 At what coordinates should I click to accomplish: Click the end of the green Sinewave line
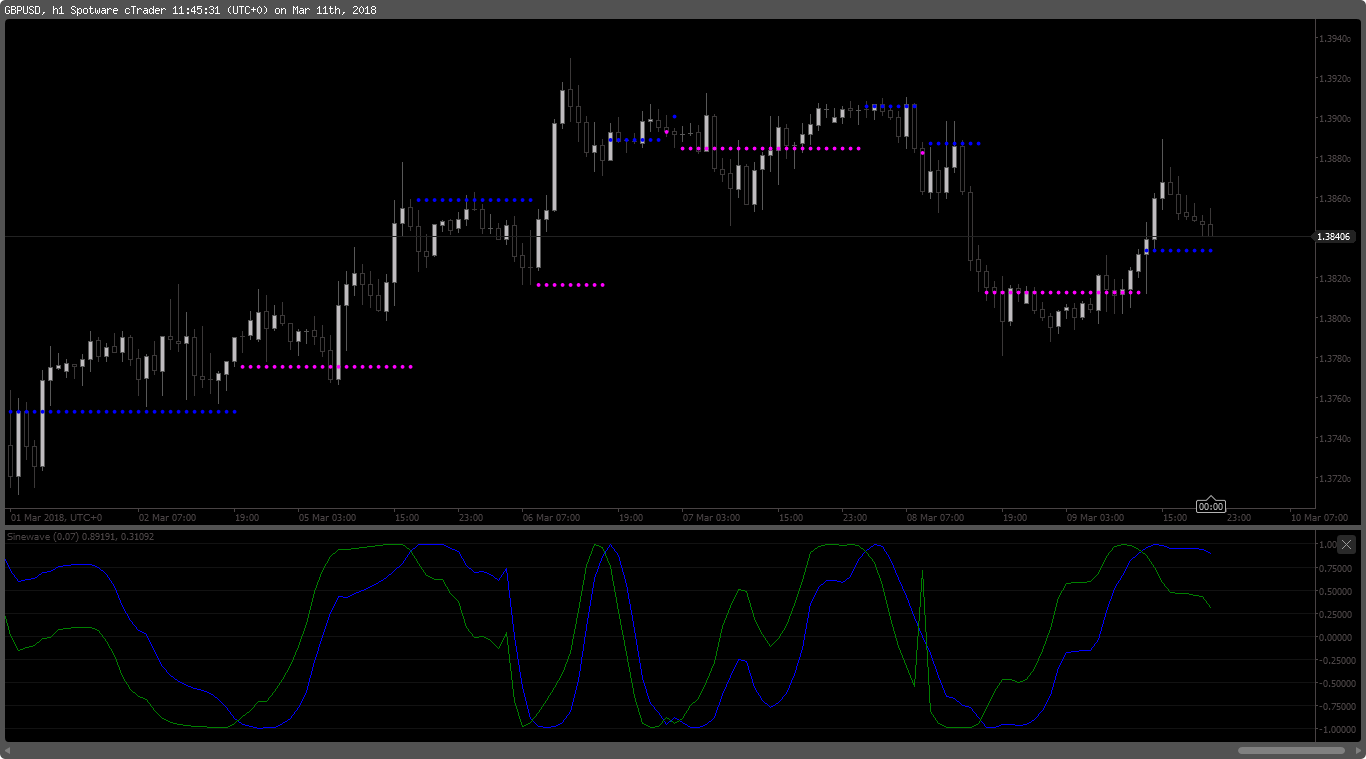[x=1210, y=606]
